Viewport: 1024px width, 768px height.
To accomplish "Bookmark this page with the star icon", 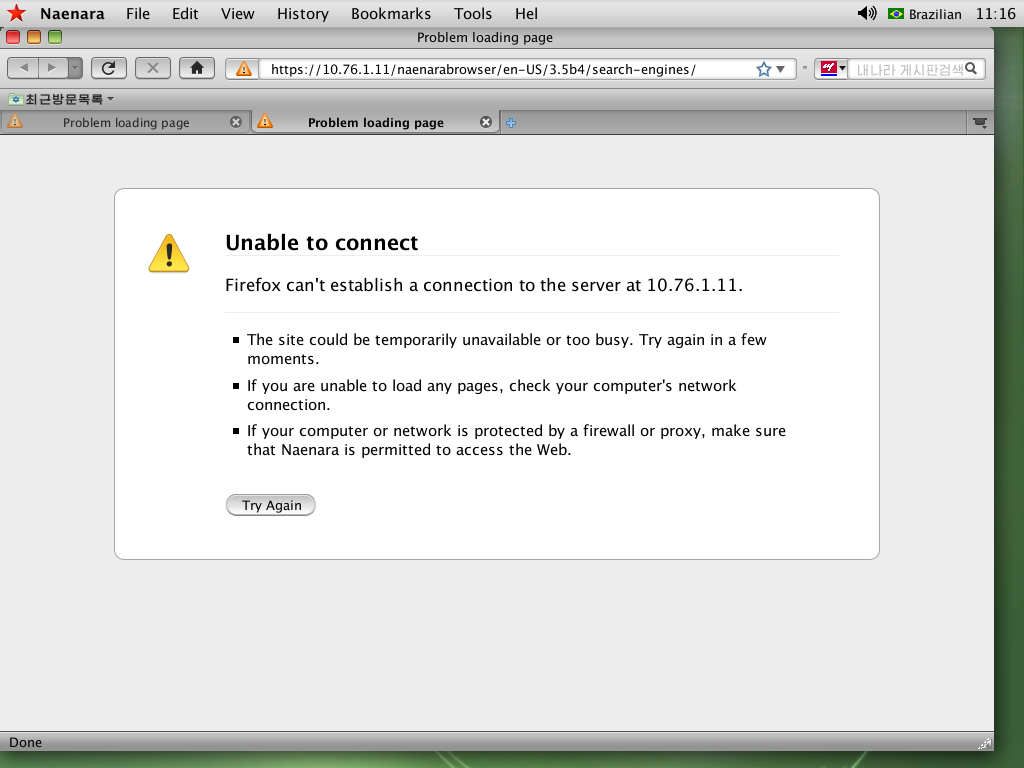I will click(763, 69).
